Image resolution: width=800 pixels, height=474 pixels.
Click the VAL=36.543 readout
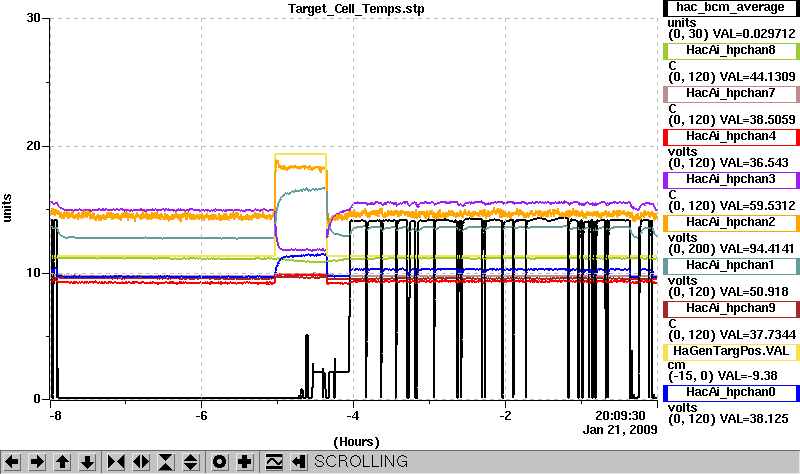pyautogui.click(x=754, y=163)
